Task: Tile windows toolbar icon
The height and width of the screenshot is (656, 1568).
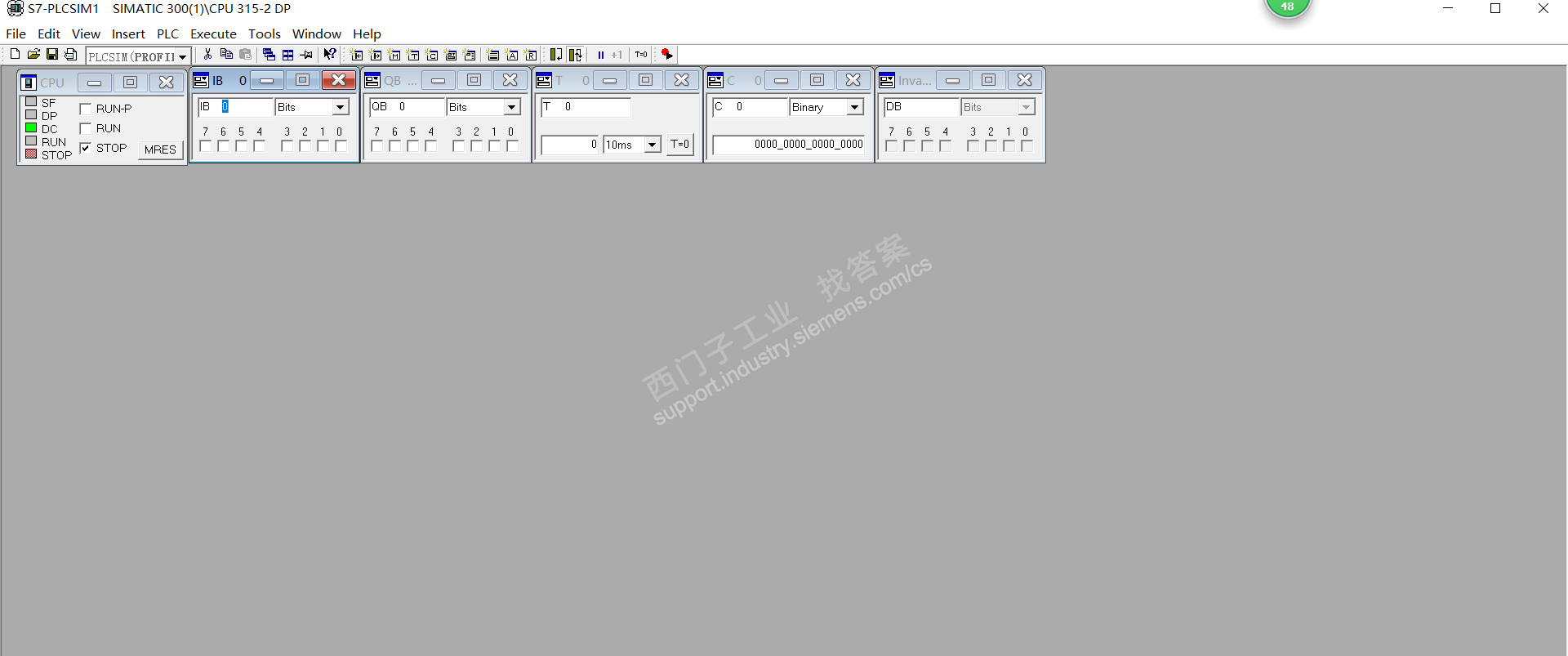Action: [287, 55]
